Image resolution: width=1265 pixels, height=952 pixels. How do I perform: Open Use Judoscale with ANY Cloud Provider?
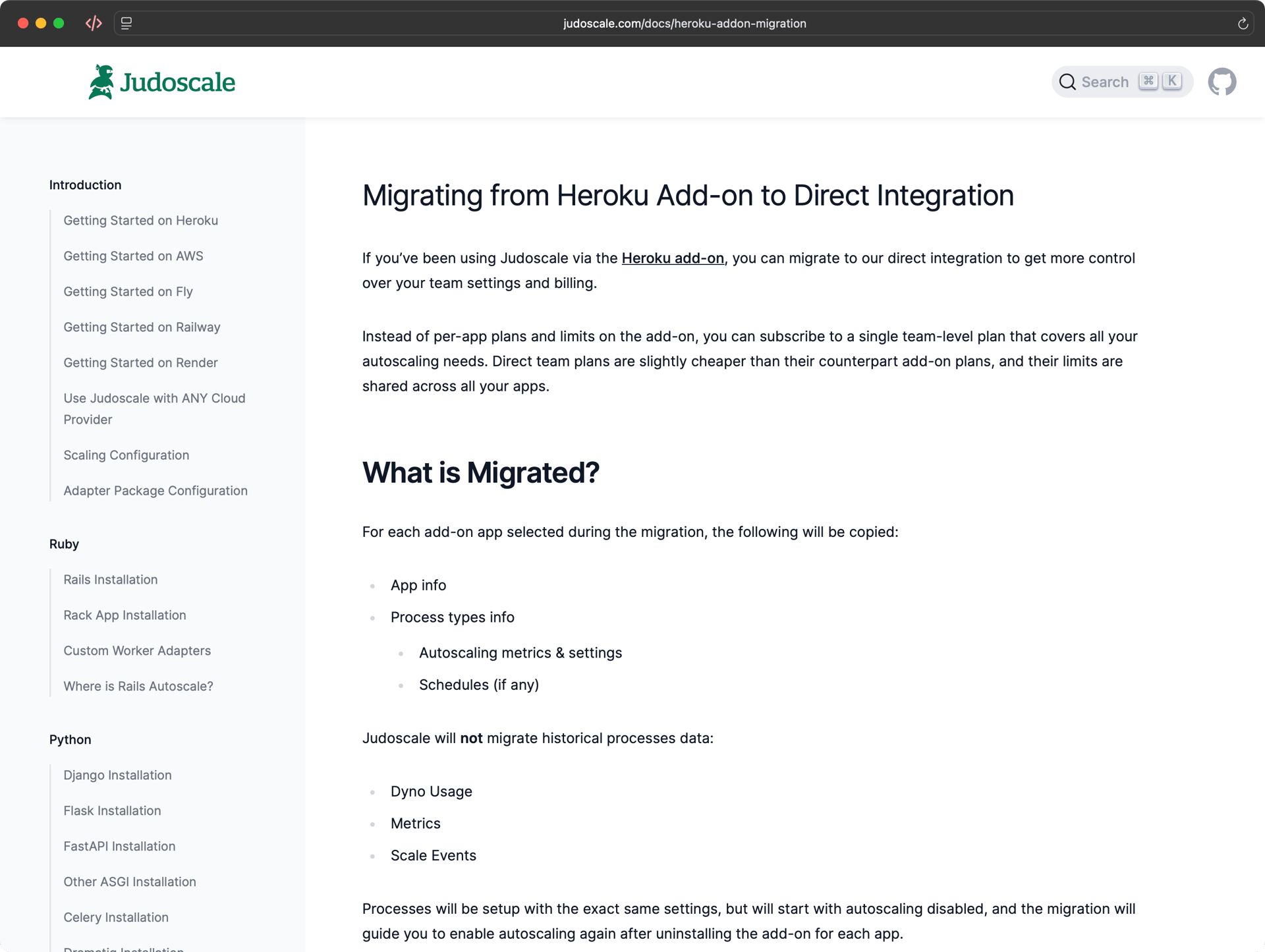pos(154,409)
